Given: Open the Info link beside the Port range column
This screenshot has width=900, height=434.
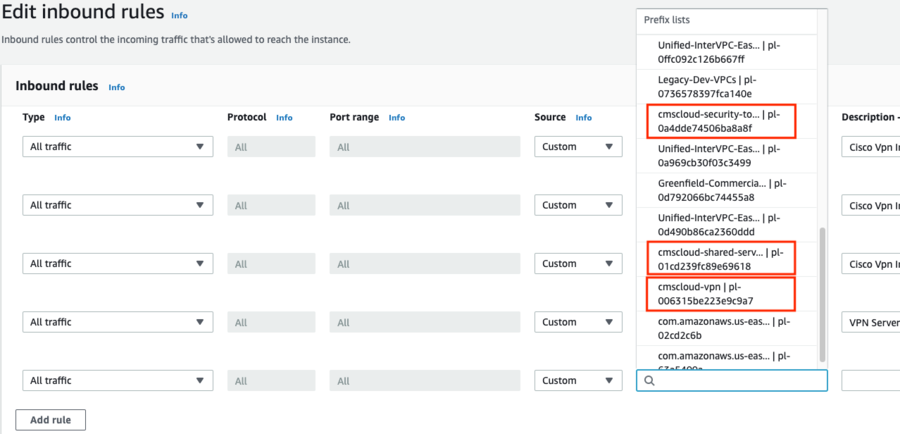Looking at the screenshot, I should pos(397,117).
